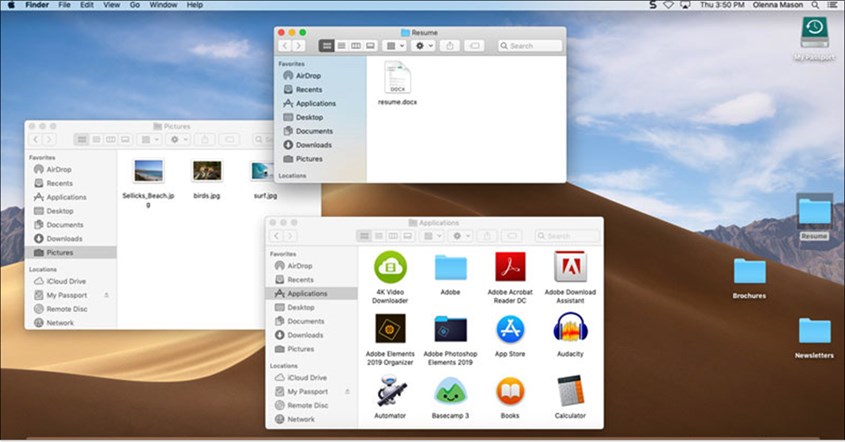Select the Resume folder on desktop

814,212
